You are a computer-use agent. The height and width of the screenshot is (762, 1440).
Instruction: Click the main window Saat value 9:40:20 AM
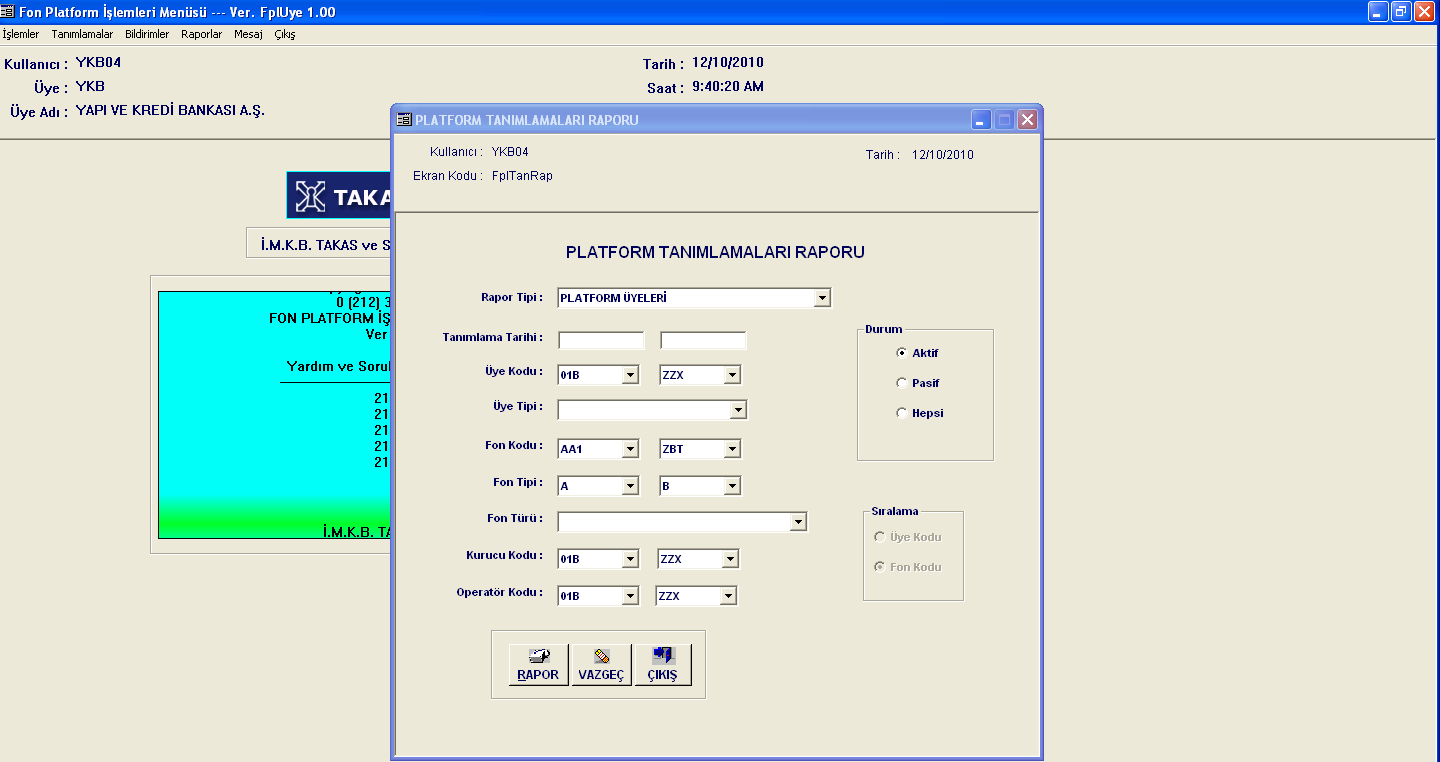(x=727, y=87)
